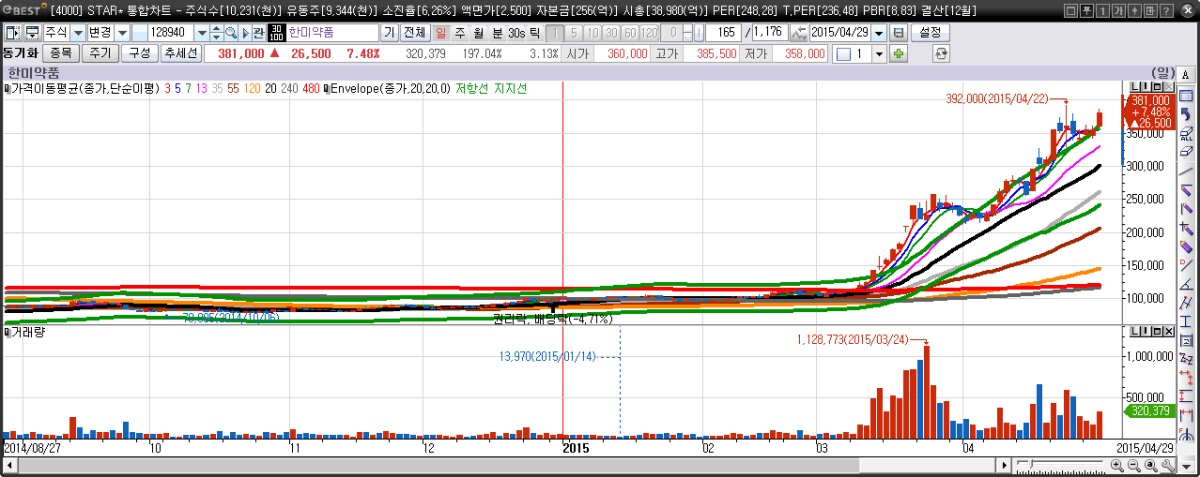Image resolution: width=1200 pixels, height=477 pixels.
Task: Open the 종목 tab
Action: point(62,53)
